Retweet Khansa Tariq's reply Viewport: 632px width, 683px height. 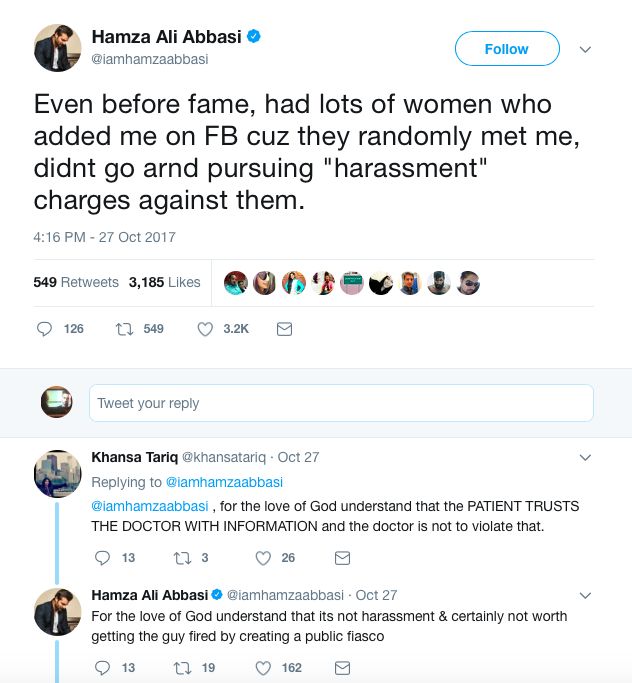[x=181, y=557]
